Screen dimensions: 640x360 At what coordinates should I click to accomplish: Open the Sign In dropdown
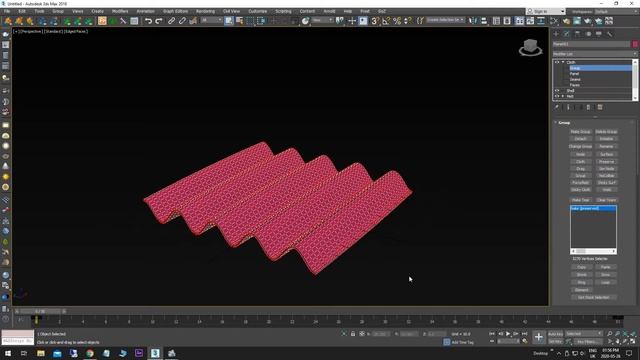click(546, 11)
